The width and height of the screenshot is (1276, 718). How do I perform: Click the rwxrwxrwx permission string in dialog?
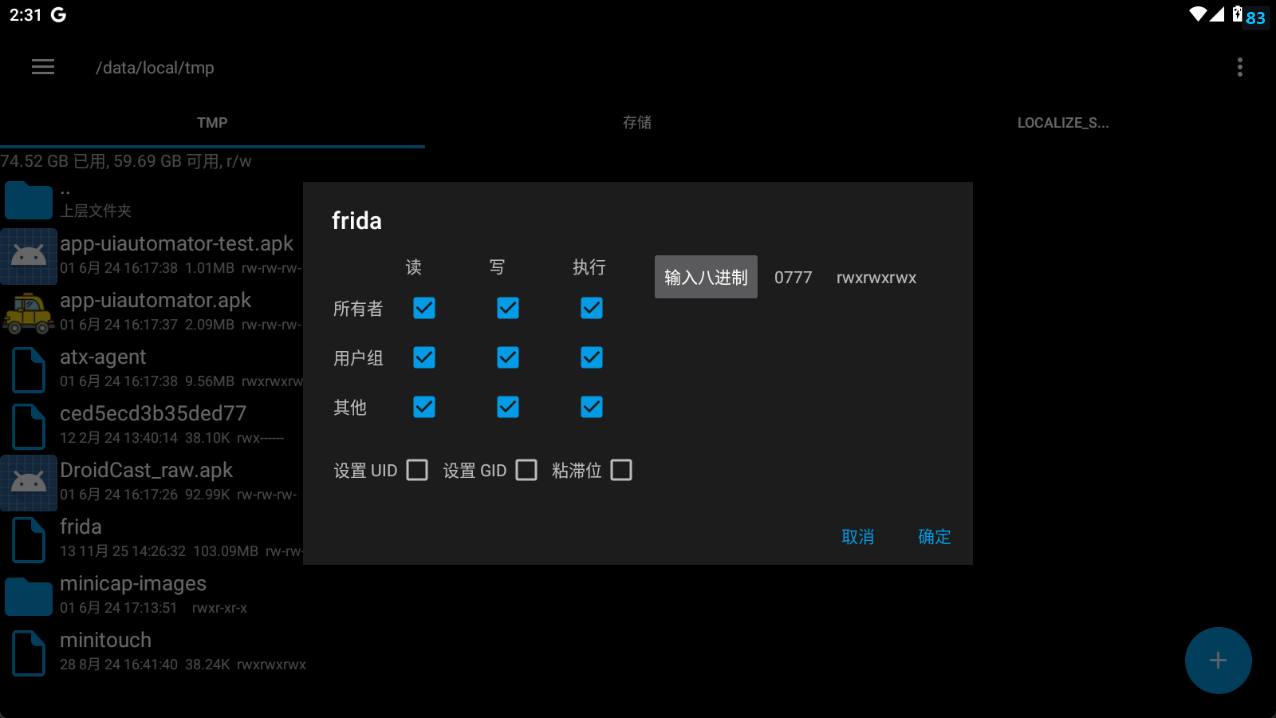click(x=876, y=278)
